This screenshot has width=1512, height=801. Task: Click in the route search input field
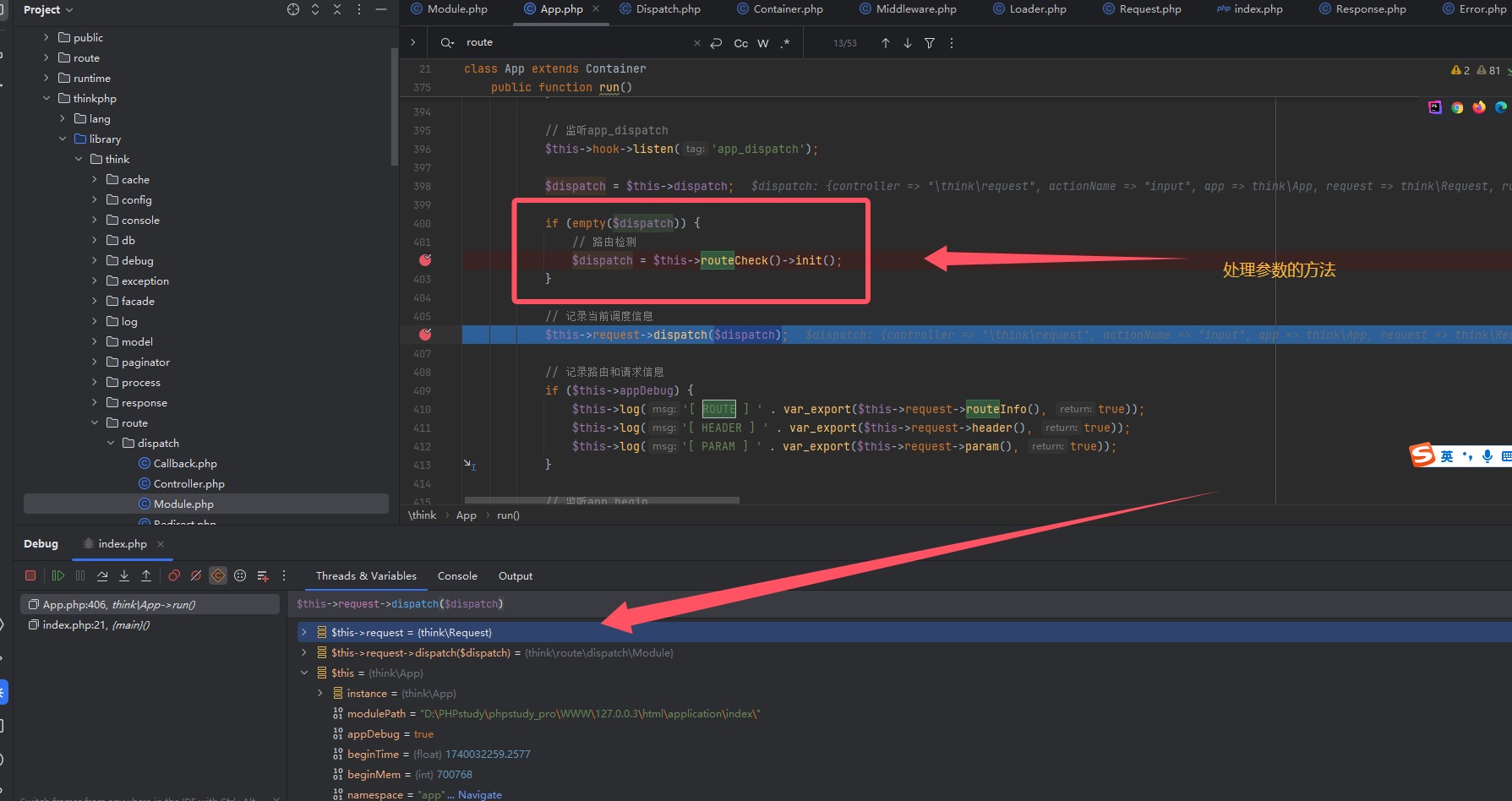tap(575, 42)
